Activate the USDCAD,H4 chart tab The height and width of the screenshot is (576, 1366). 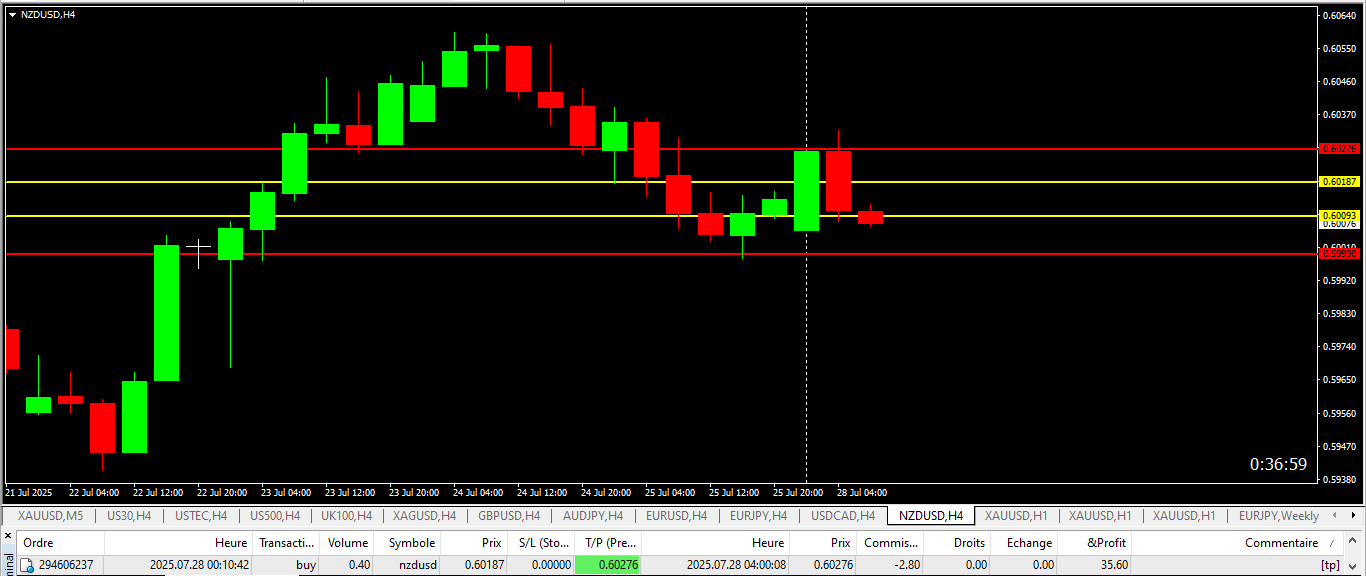coord(843,516)
